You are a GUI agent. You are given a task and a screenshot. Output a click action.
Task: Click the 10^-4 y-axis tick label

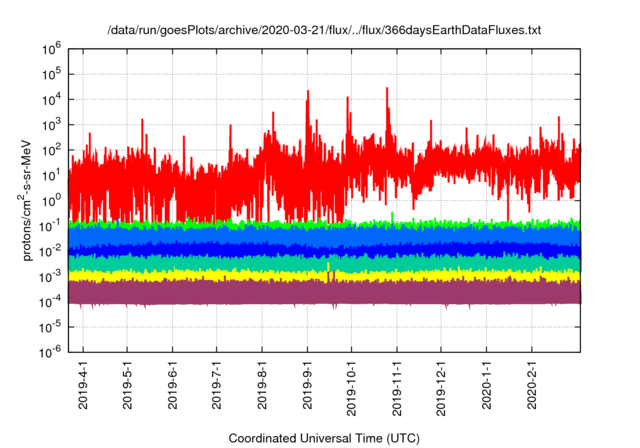click(50, 302)
